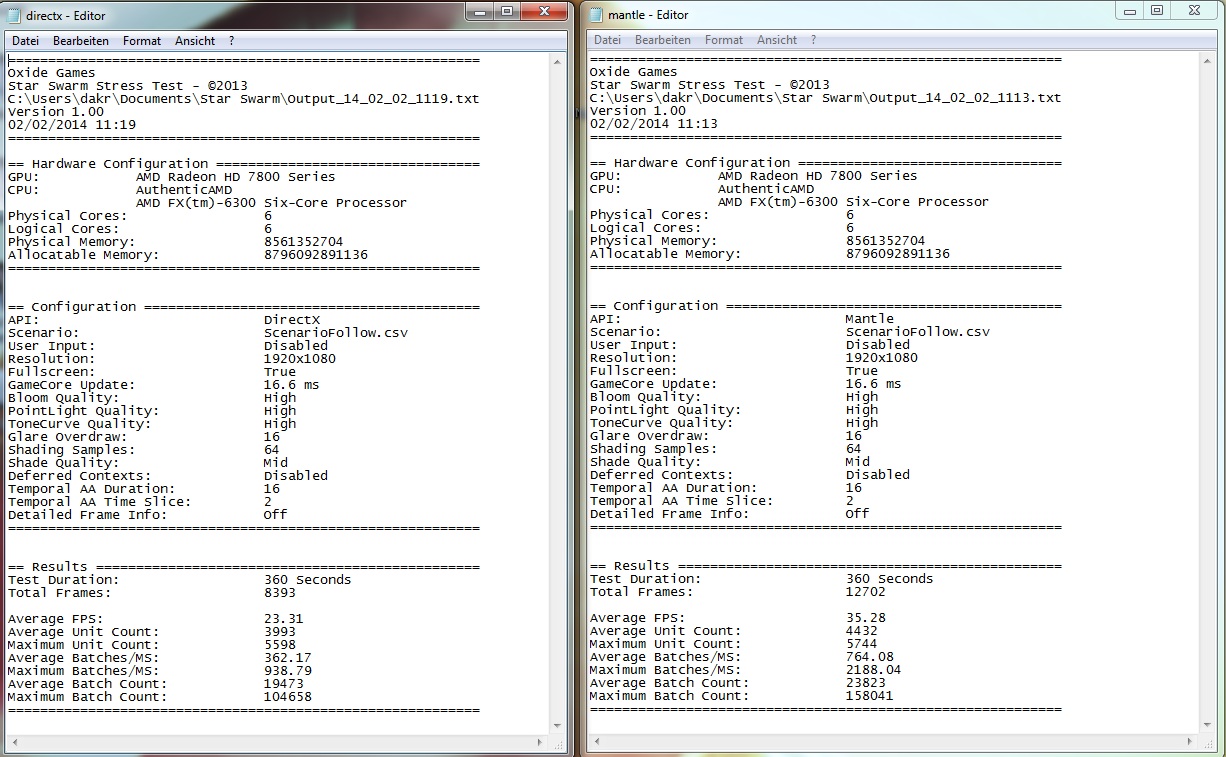Click Total Frames value 8393
Screen dimensions: 1226x757
point(280,593)
